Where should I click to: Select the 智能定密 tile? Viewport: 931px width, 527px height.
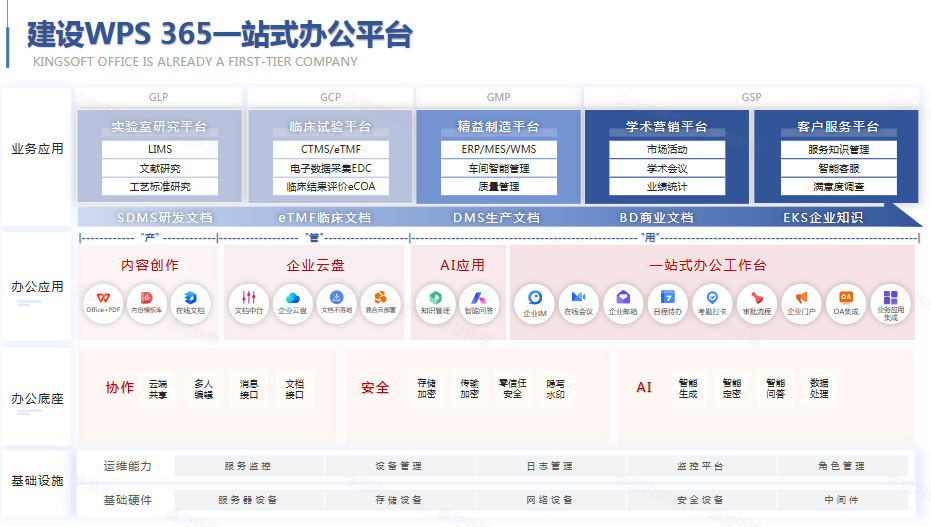coord(732,388)
